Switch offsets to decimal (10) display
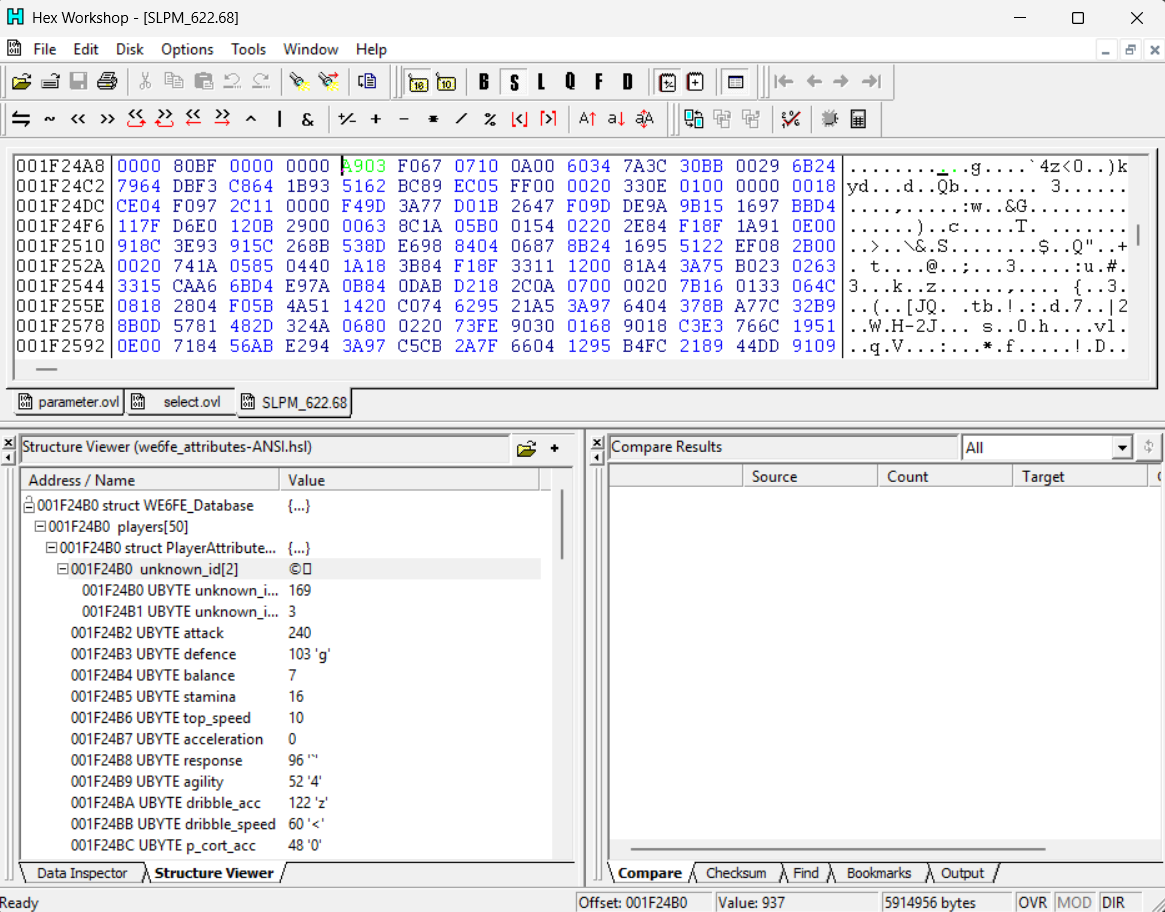The width and height of the screenshot is (1165, 912). coord(446,83)
